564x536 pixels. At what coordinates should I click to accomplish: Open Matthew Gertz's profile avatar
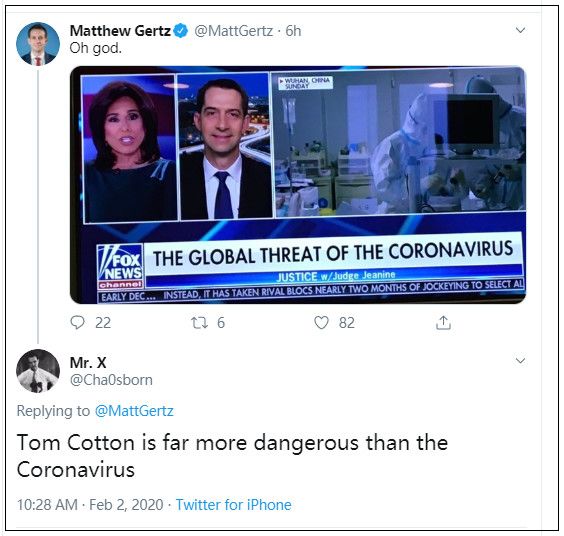38,44
